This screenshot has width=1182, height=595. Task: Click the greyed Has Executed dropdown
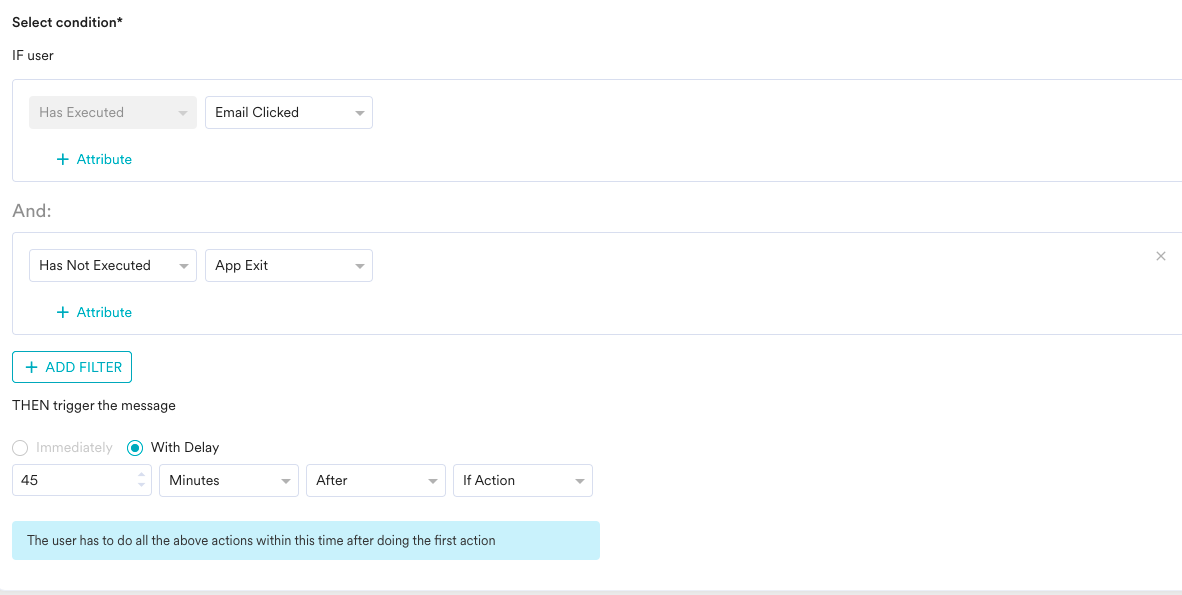113,112
